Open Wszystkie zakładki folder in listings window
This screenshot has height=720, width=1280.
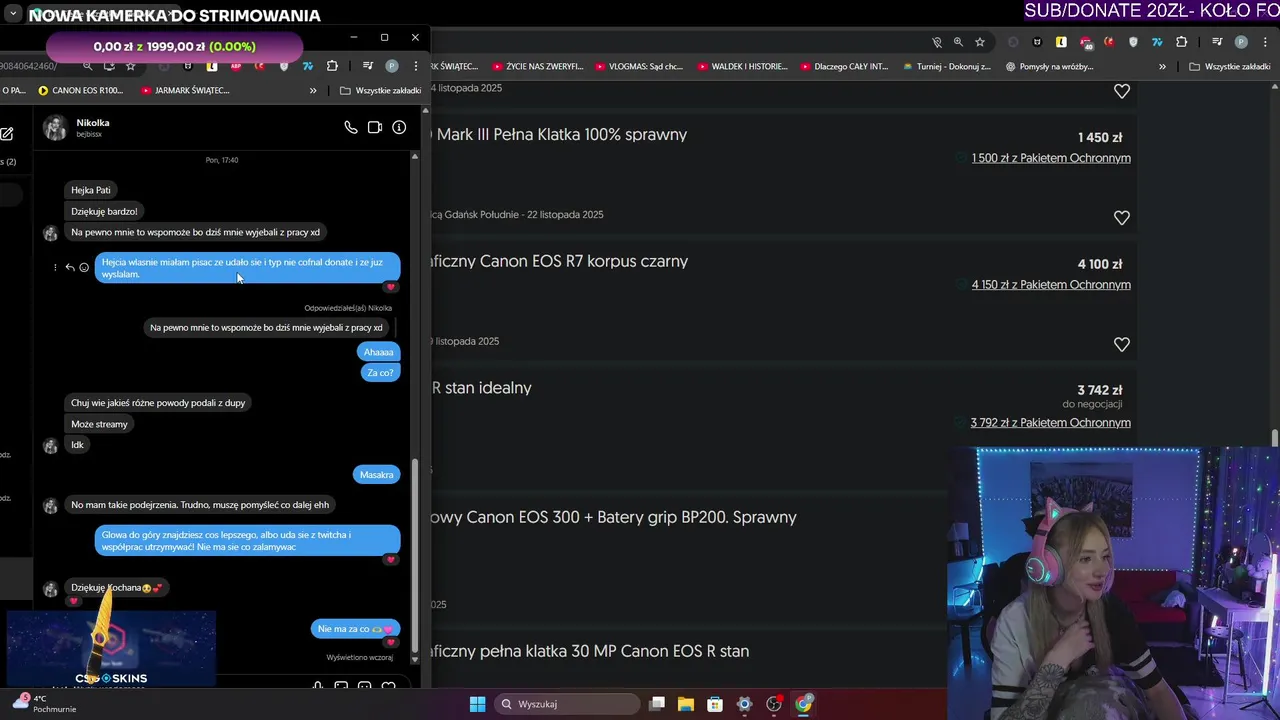tap(1229, 66)
